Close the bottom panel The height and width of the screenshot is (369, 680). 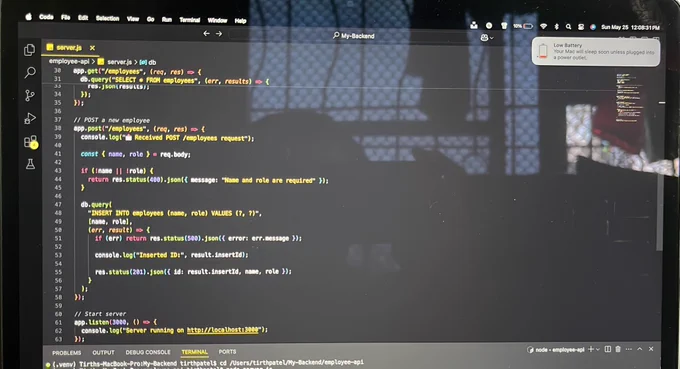651,349
